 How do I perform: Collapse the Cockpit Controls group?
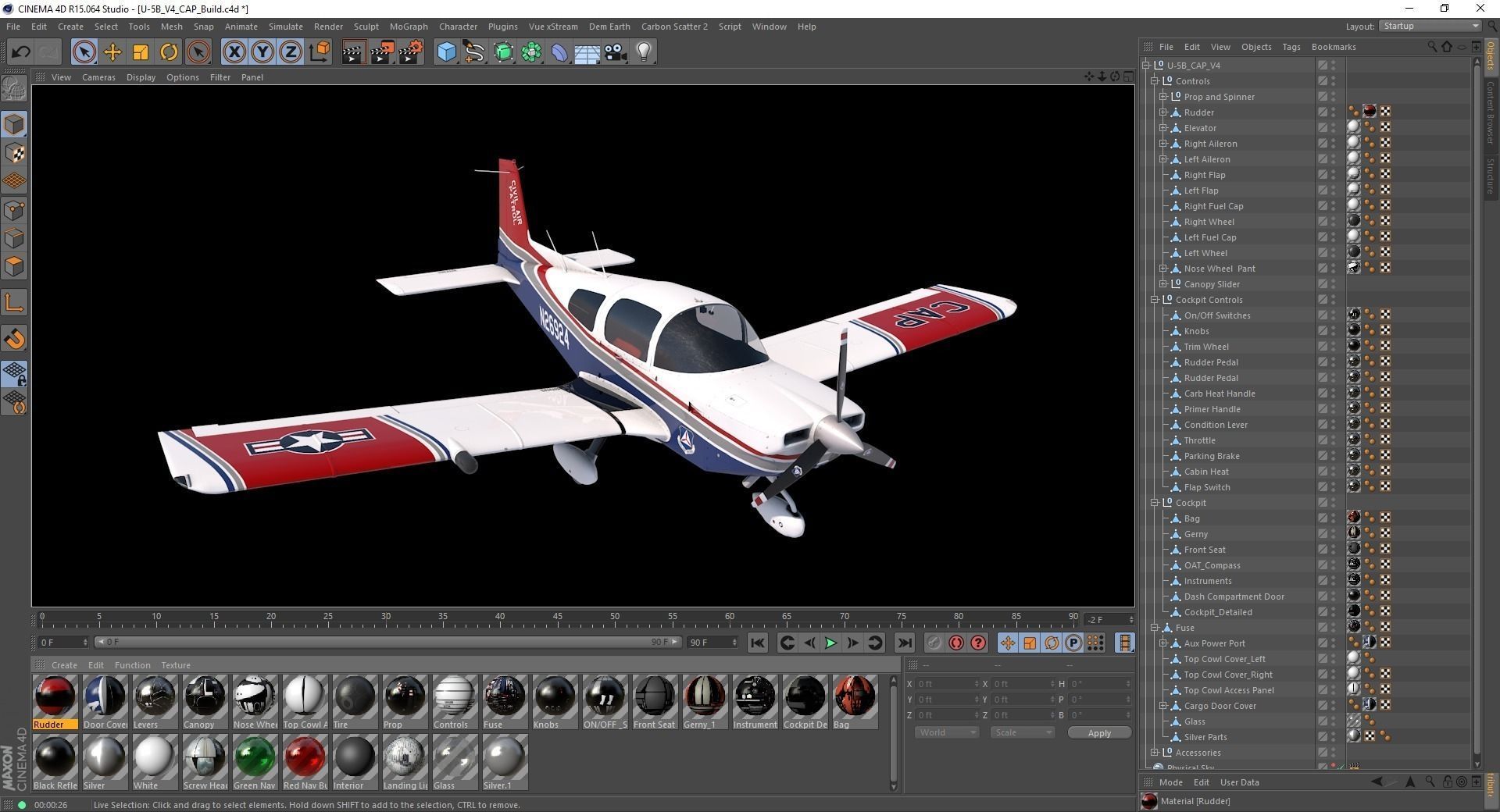pos(1155,300)
